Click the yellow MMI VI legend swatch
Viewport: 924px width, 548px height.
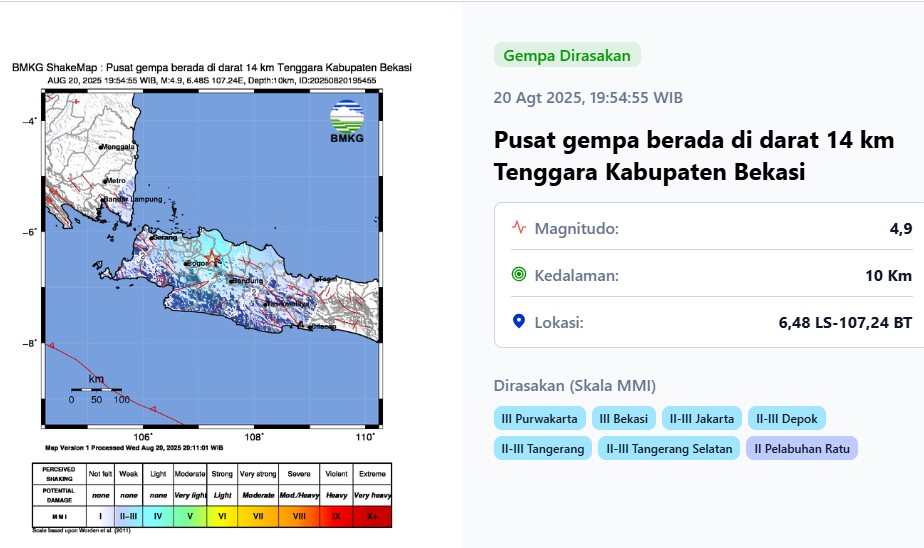(x=222, y=515)
